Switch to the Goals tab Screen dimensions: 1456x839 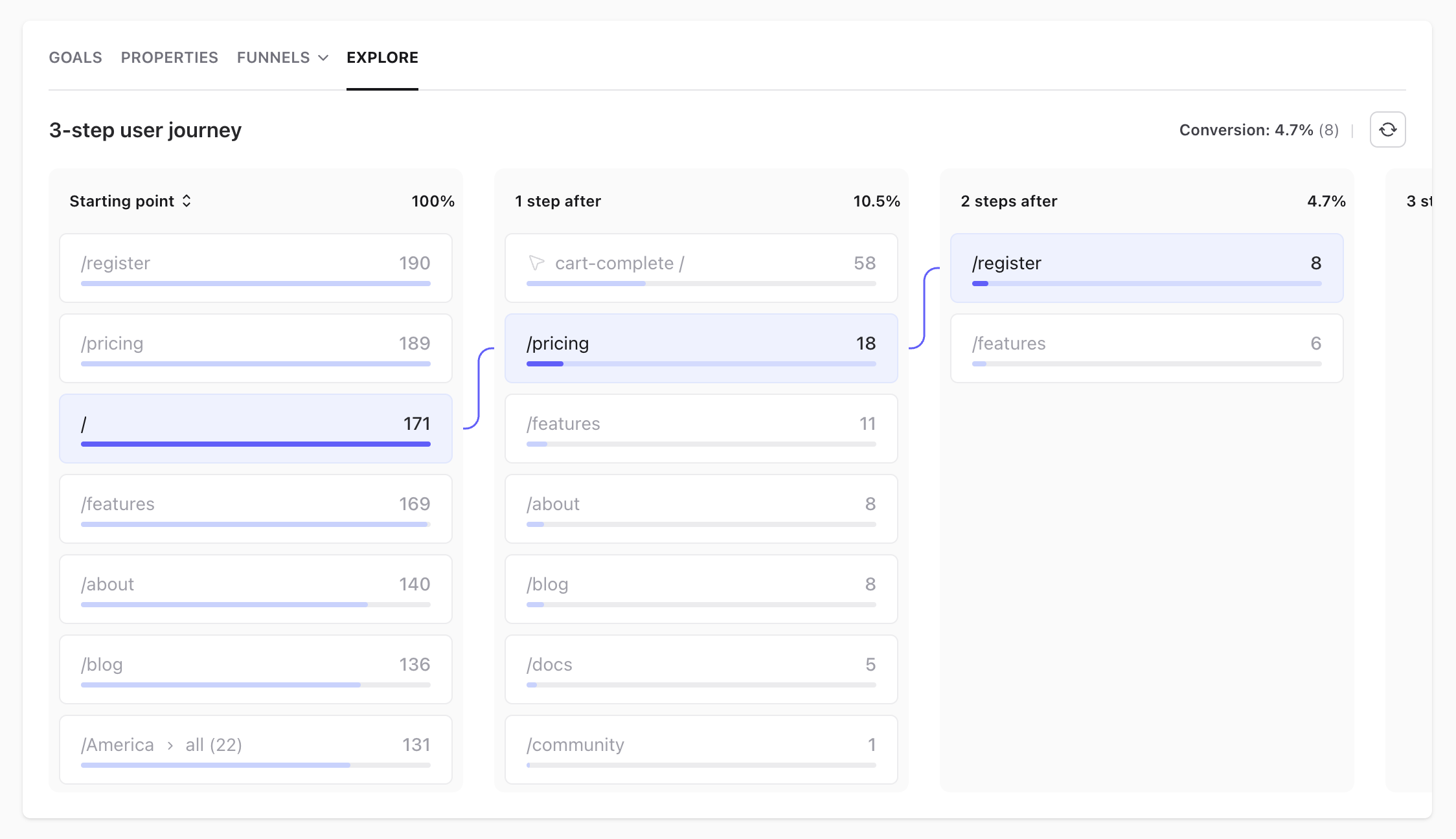click(x=75, y=58)
